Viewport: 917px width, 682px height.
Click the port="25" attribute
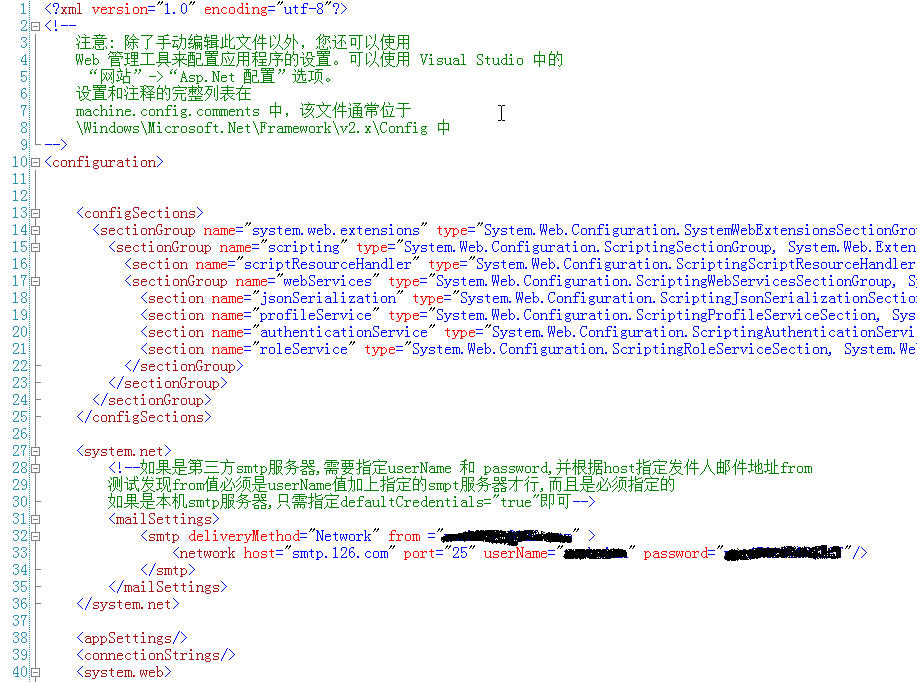pyautogui.click(x=439, y=553)
